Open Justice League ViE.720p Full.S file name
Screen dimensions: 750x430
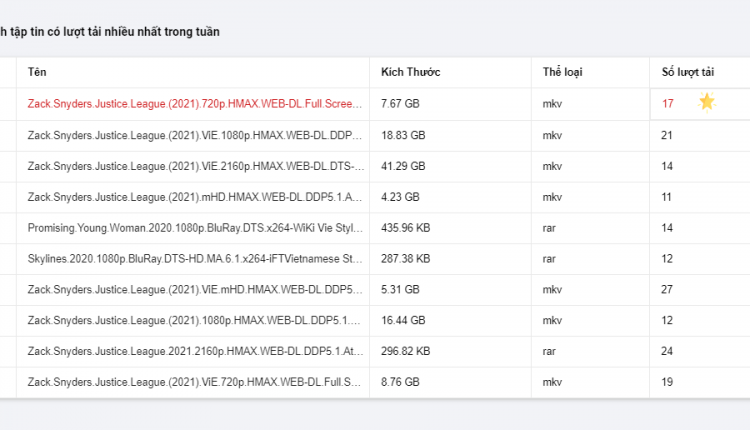click(194, 382)
